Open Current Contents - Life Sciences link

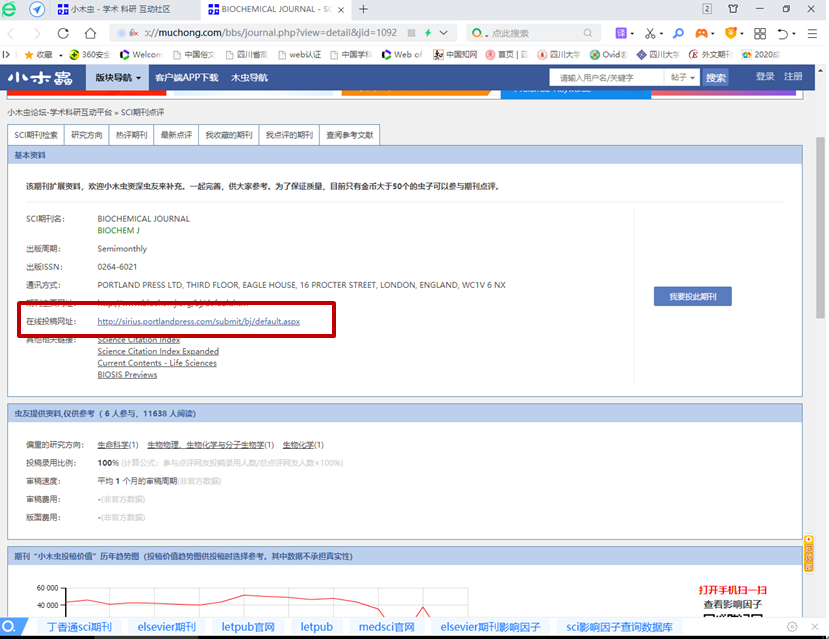click(157, 363)
